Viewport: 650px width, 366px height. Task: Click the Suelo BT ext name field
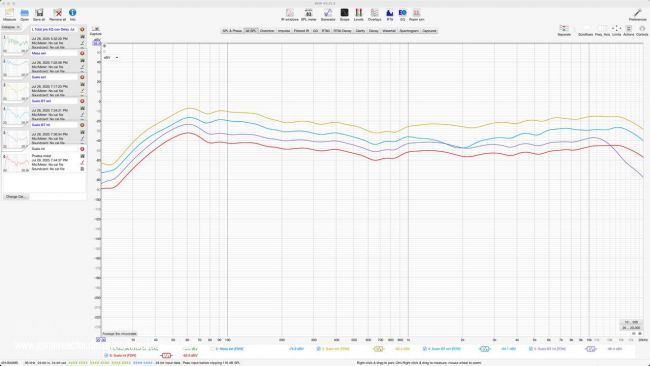(54, 101)
